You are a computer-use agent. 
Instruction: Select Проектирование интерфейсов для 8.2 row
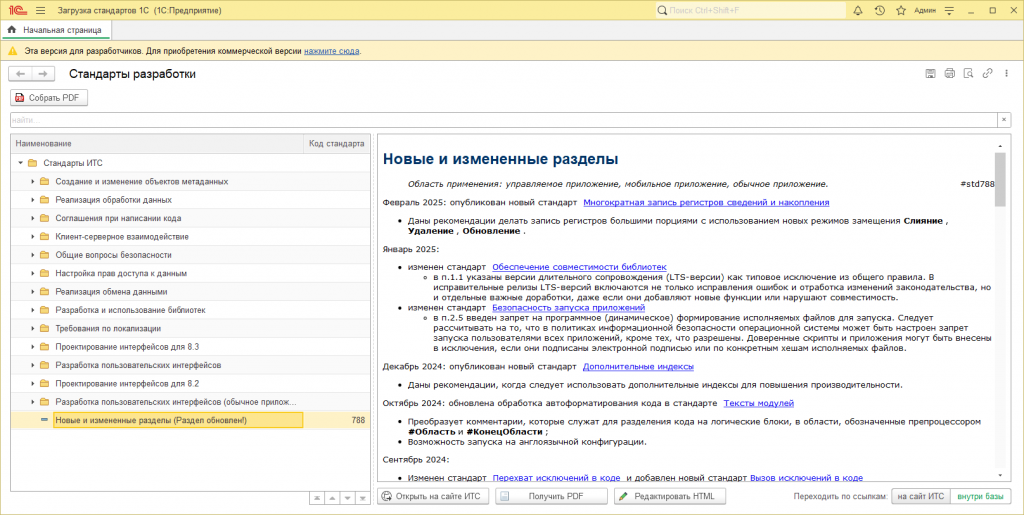(190, 384)
